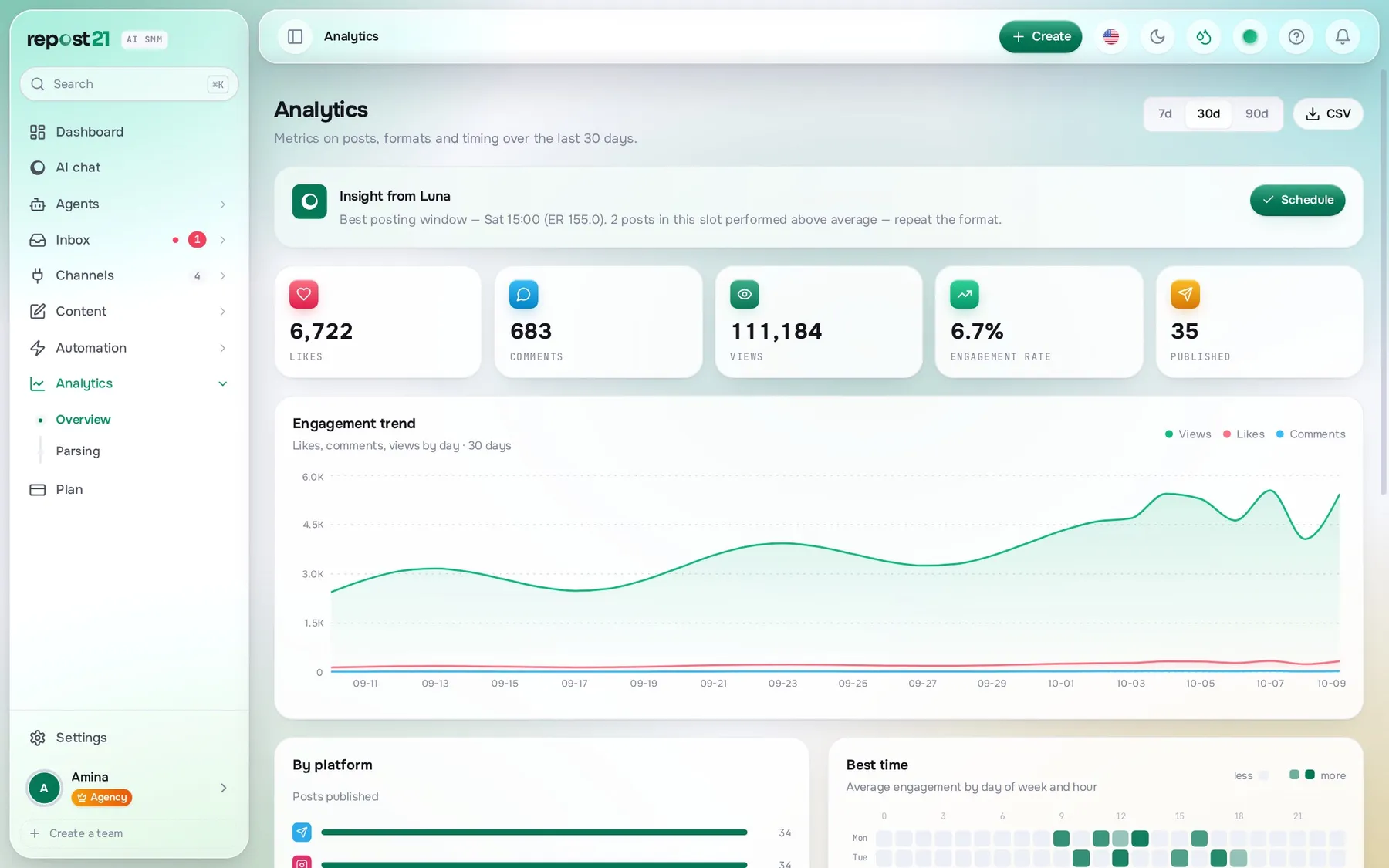Switch to dark mode moon icon
This screenshot has width=1389, height=868.
coord(1157,36)
